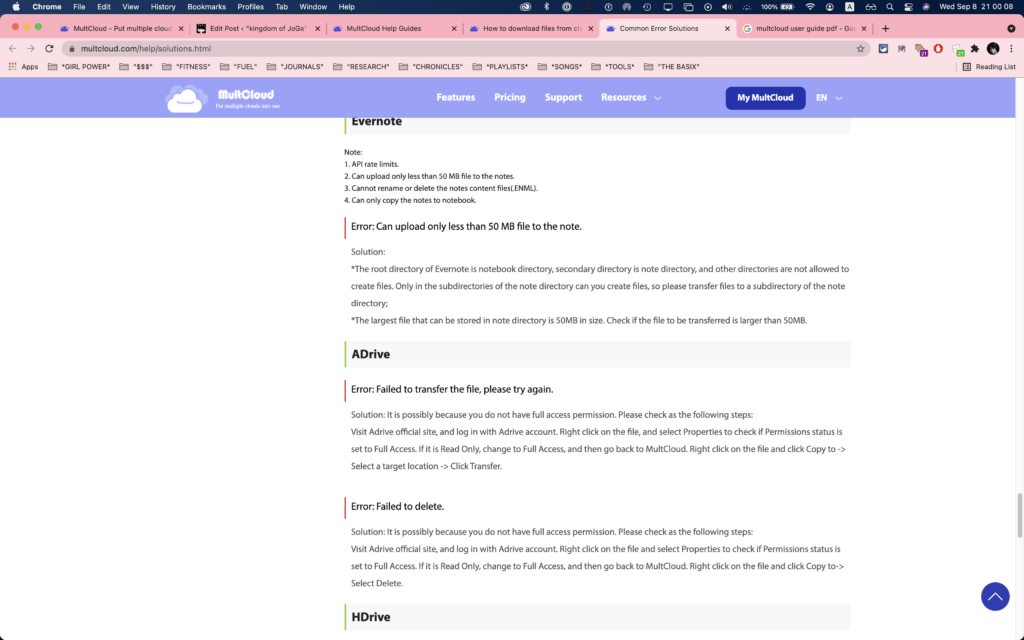
Task: Open the Reading List
Action: (989, 67)
